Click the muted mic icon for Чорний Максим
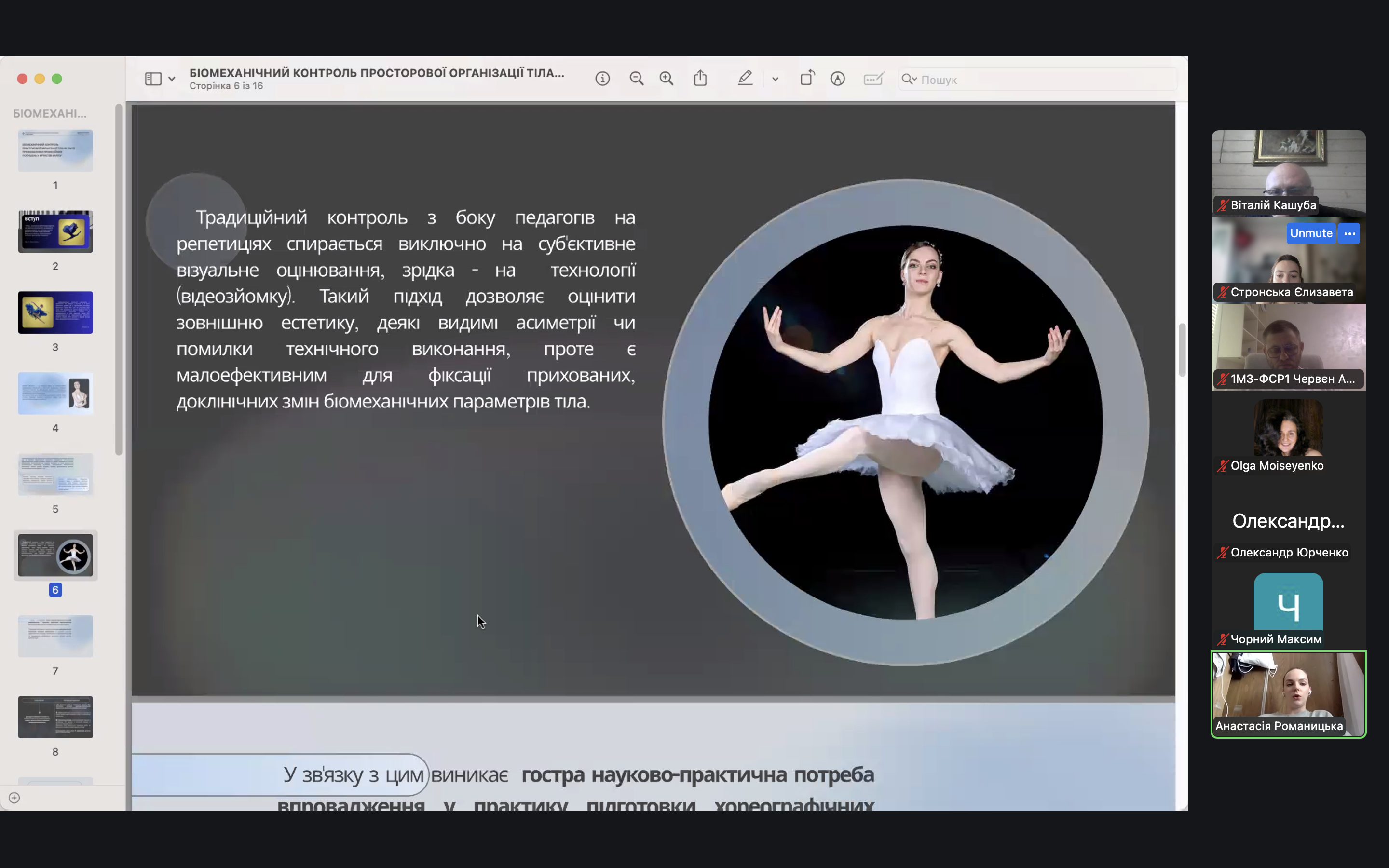The image size is (1389, 868). [x=1223, y=639]
